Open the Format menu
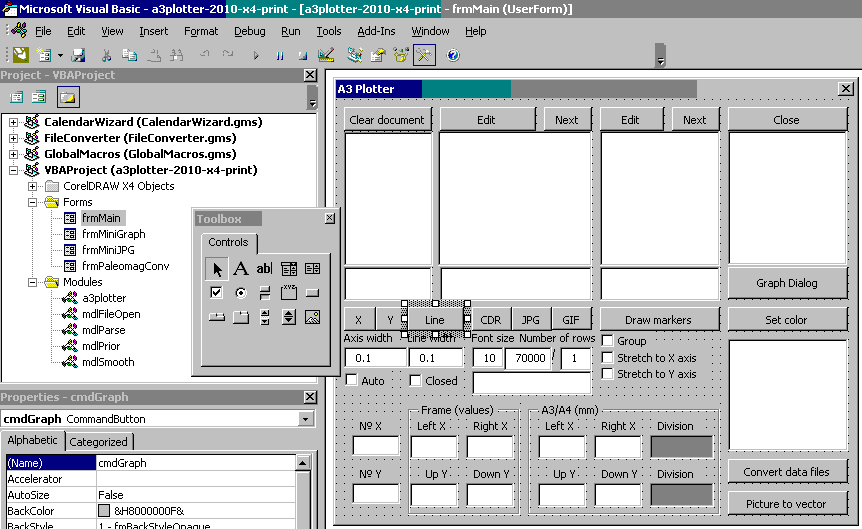The height and width of the screenshot is (529, 862). click(x=201, y=31)
